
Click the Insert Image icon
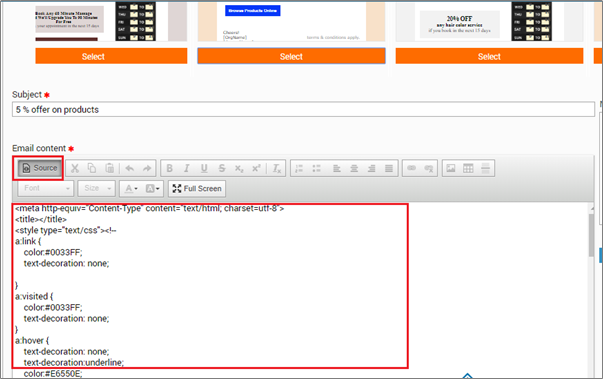click(451, 168)
